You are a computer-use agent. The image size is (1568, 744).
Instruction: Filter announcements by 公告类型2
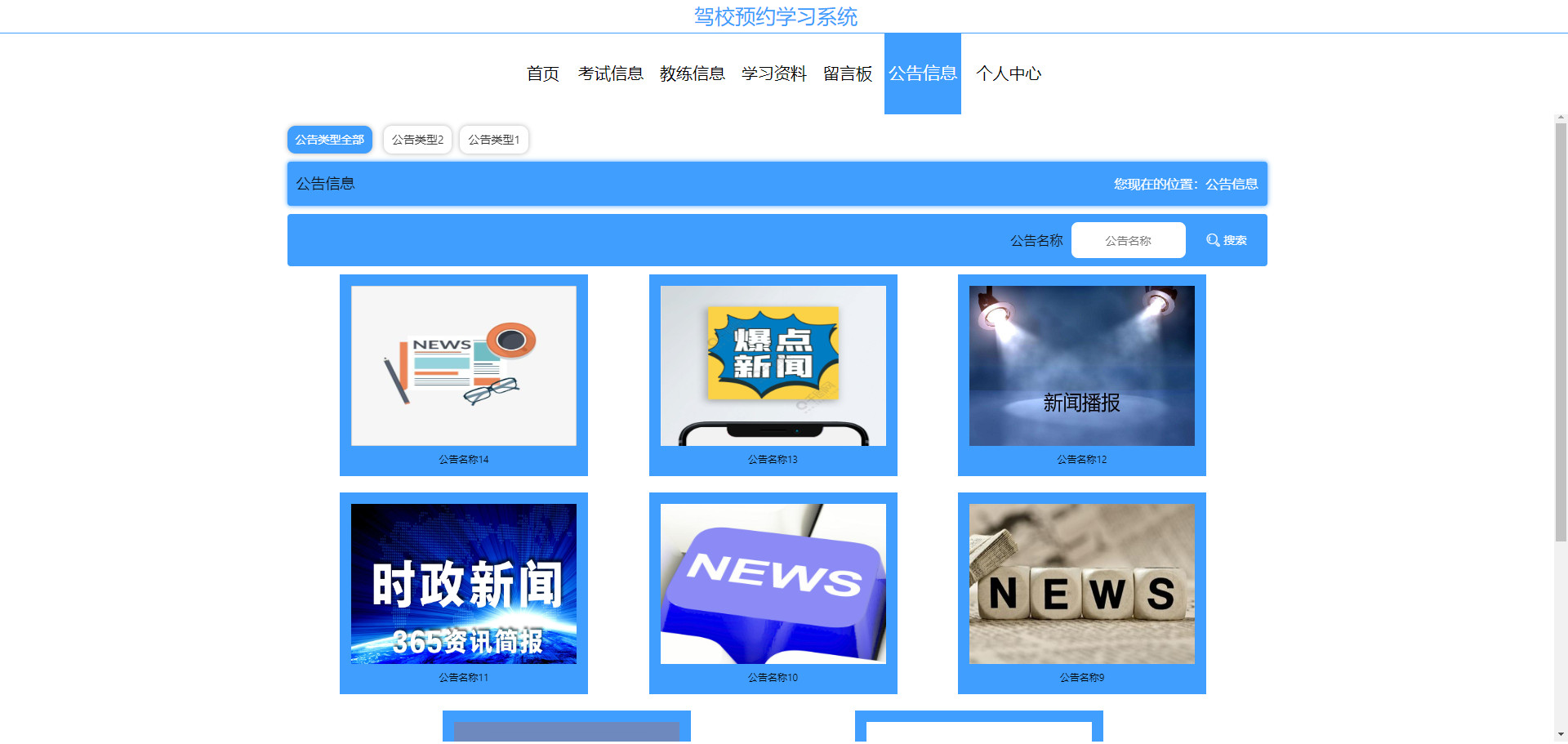[x=417, y=140]
